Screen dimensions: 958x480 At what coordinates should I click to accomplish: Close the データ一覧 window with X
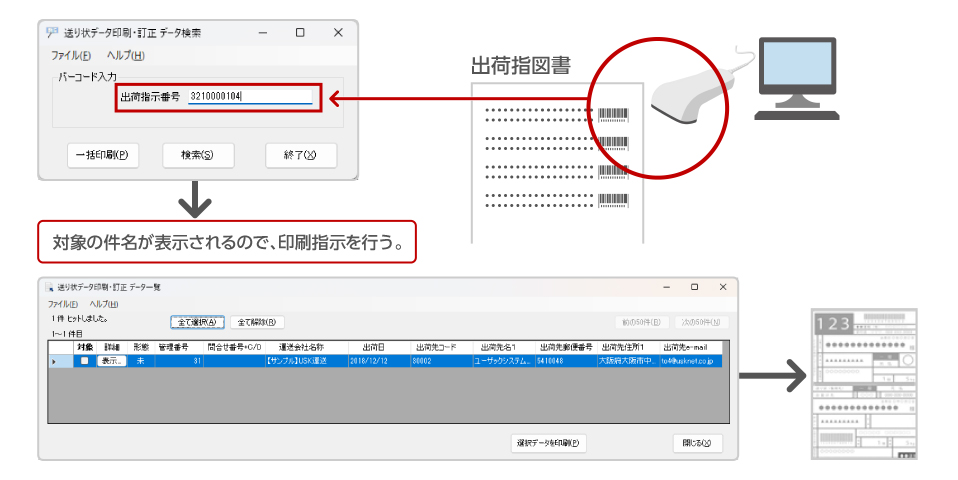[x=722, y=287]
